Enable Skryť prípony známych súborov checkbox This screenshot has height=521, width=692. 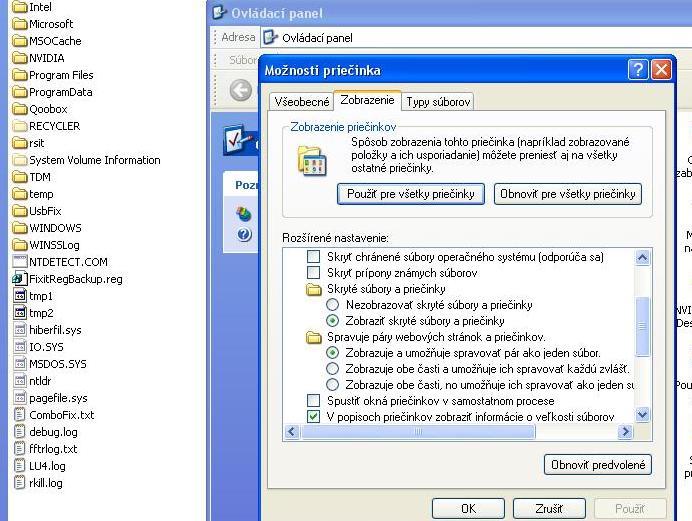314,273
